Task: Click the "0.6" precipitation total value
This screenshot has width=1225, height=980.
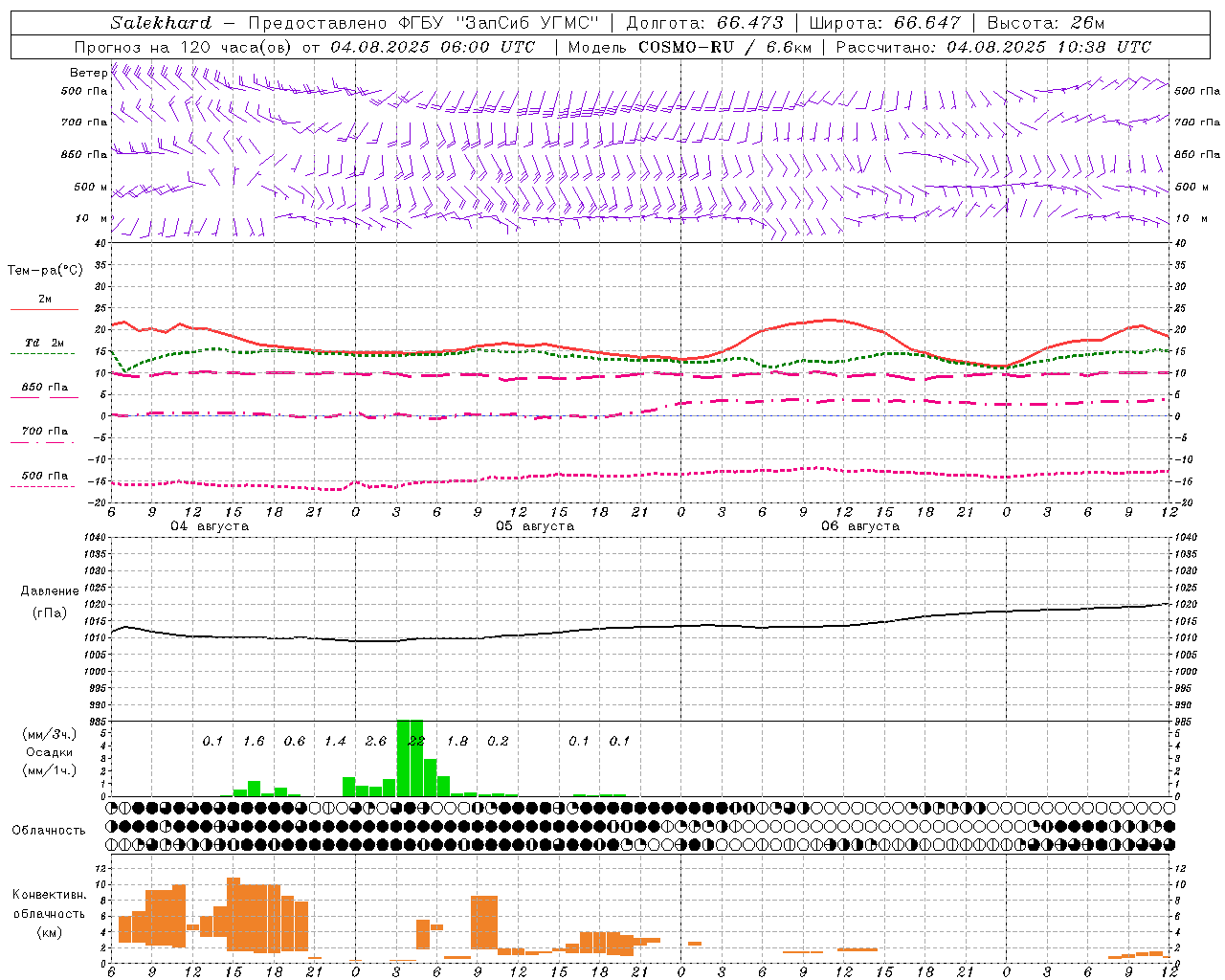Action: coord(295,741)
